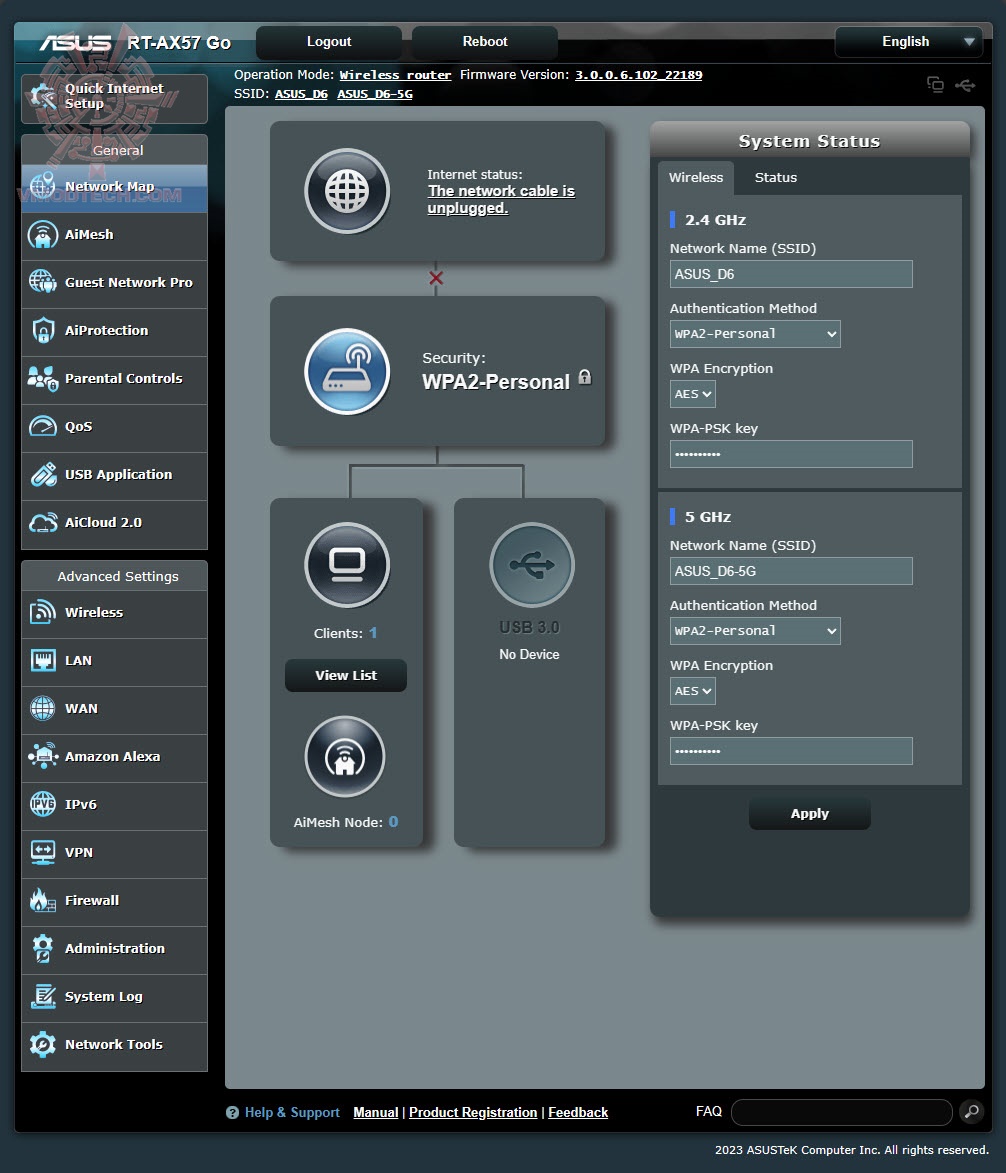Switch to the Status tab
1006x1173 pixels.
776,177
